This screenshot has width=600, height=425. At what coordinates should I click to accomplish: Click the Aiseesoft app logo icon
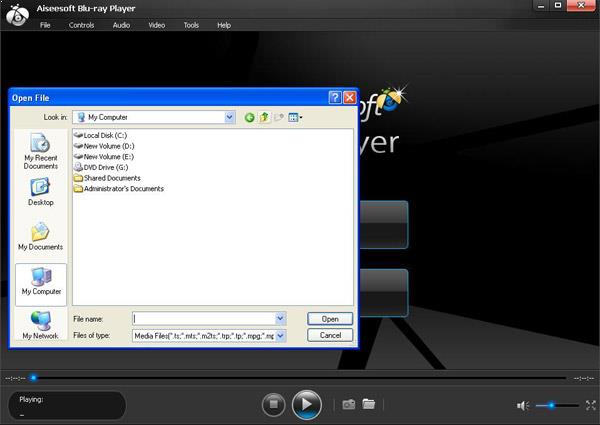click(17, 15)
